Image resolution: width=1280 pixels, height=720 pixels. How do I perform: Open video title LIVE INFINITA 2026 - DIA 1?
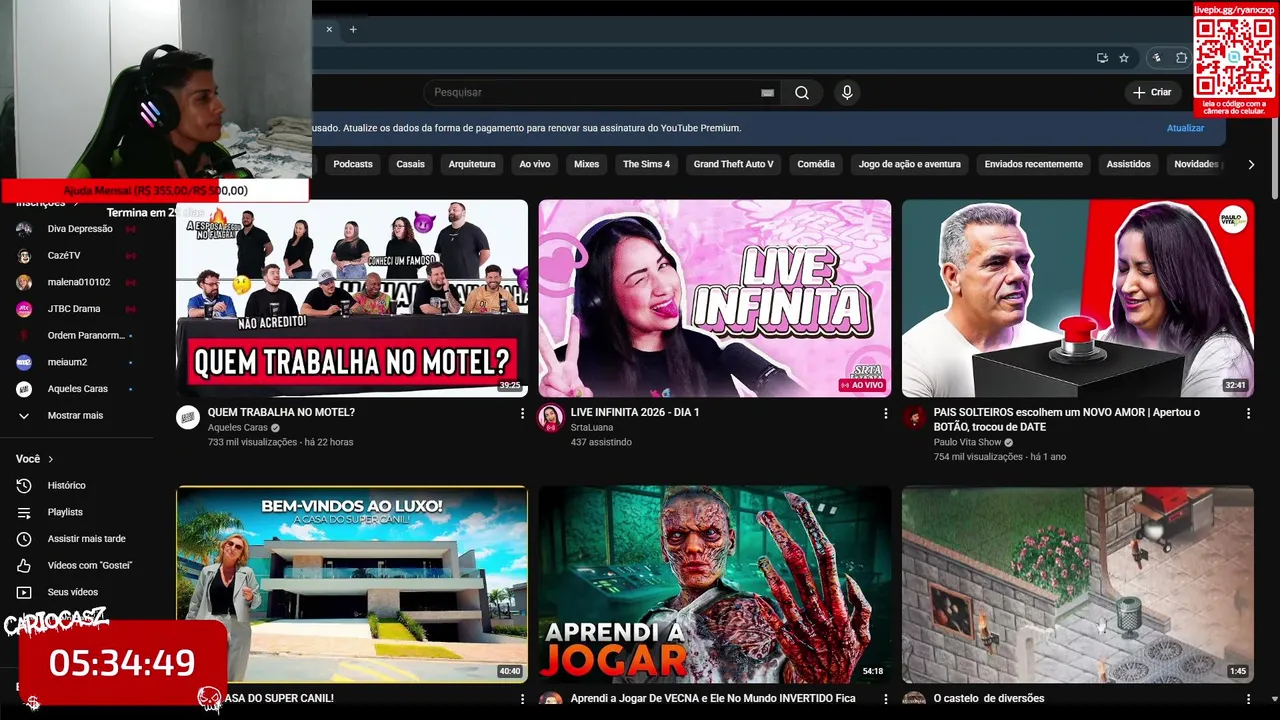pyautogui.click(x=635, y=412)
